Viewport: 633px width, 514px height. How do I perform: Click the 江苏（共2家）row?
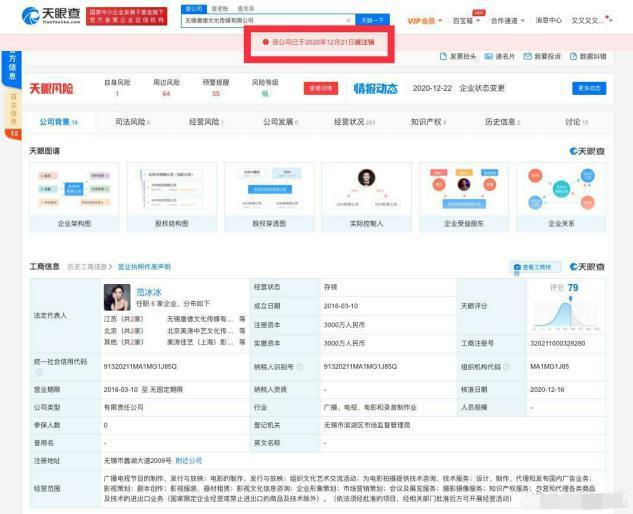174,319
